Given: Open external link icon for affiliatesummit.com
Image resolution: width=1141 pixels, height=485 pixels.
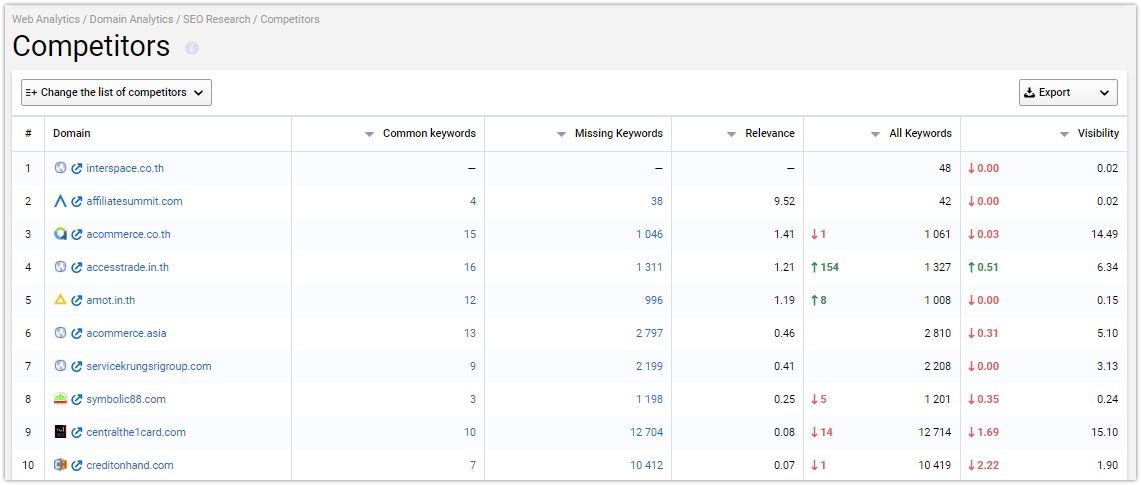Looking at the screenshot, I should [76, 201].
